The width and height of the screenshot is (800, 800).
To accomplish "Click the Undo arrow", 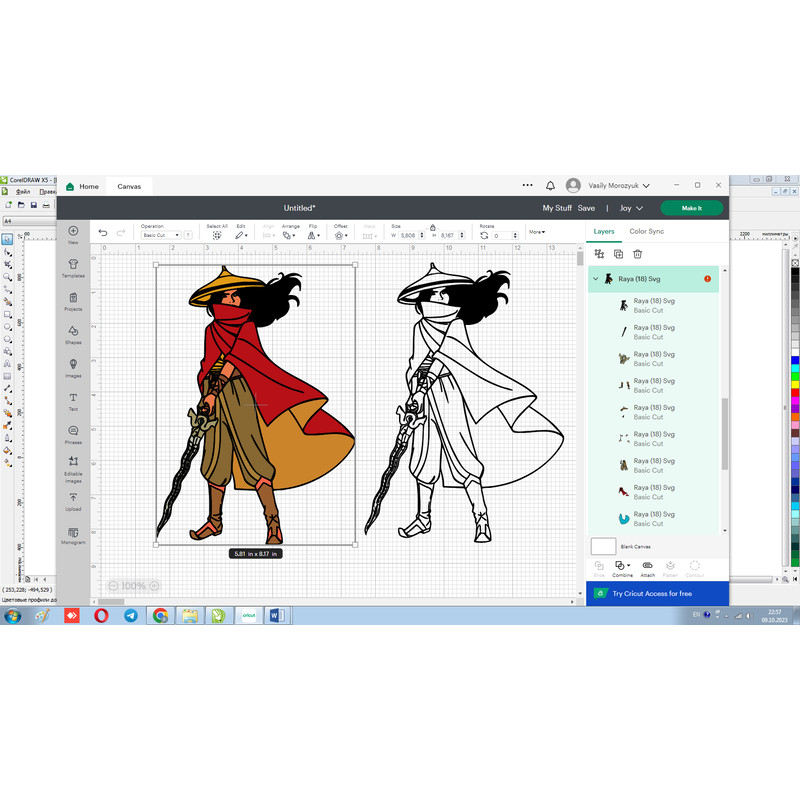I will coord(103,233).
